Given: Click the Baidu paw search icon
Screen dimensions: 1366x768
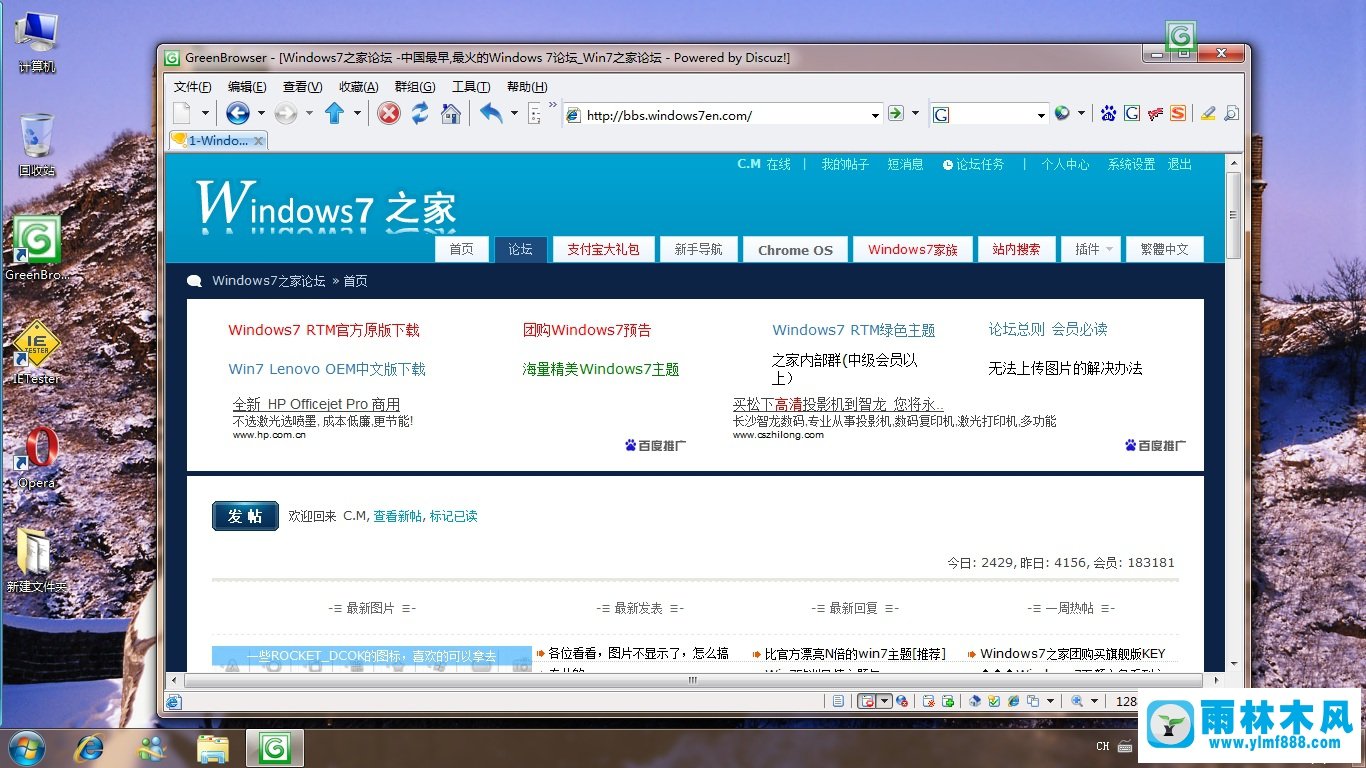Looking at the screenshot, I should tap(1108, 114).
